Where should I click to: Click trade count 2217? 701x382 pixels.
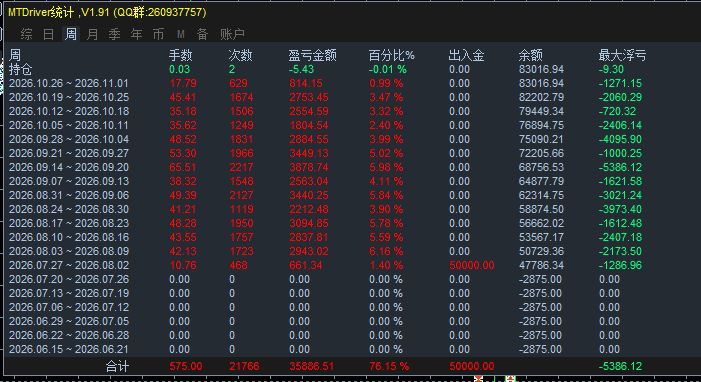tap(241, 167)
